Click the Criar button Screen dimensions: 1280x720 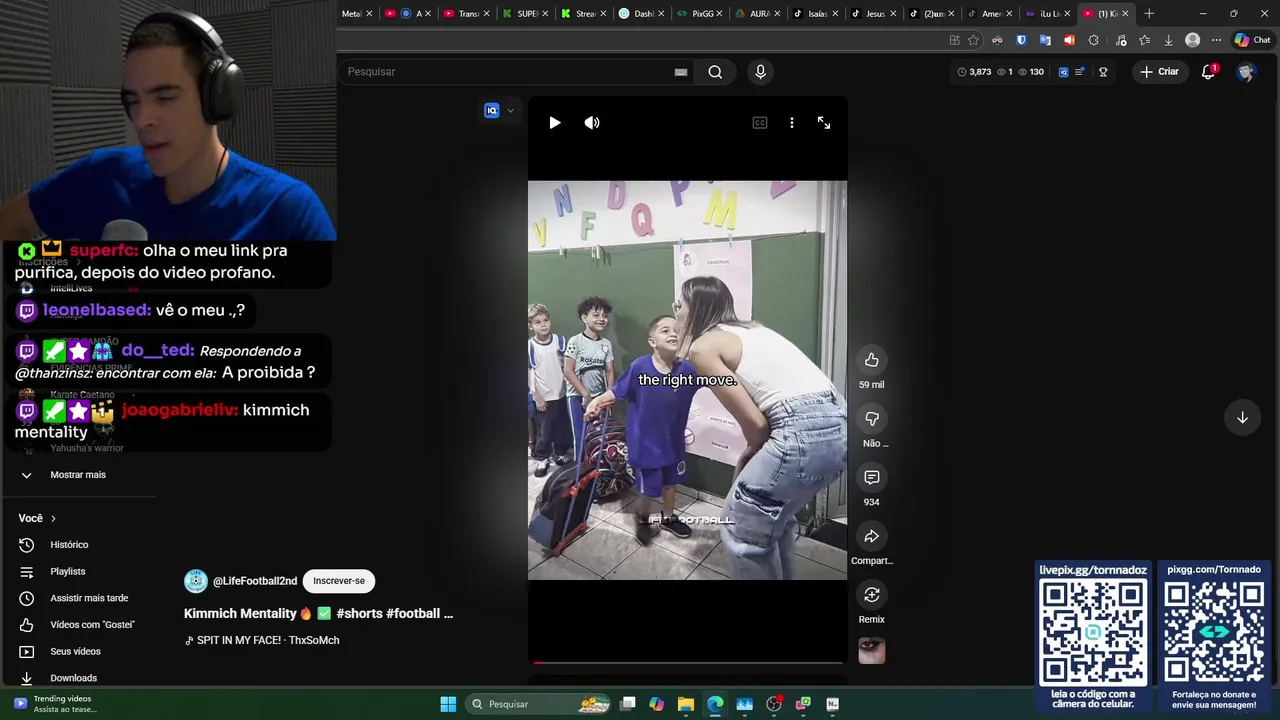pos(1160,72)
